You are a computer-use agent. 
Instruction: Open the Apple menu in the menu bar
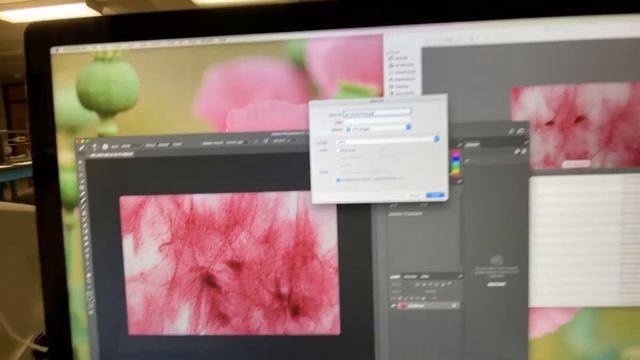click(58, 50)
